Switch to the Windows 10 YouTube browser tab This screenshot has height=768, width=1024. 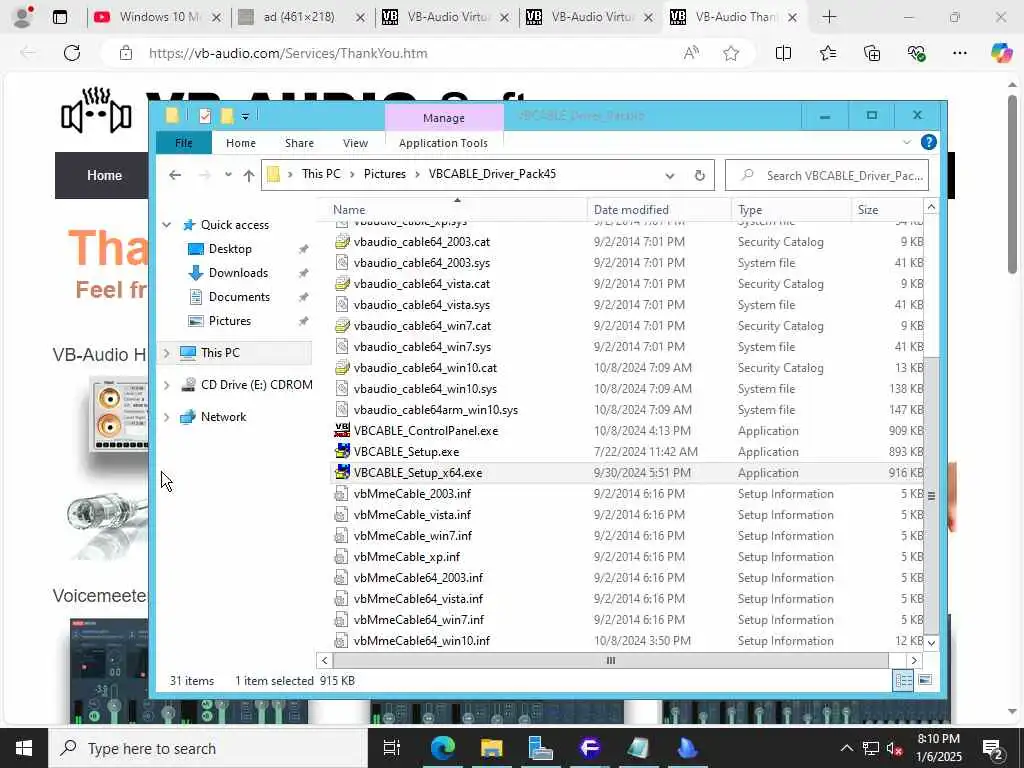coord(159,17)
